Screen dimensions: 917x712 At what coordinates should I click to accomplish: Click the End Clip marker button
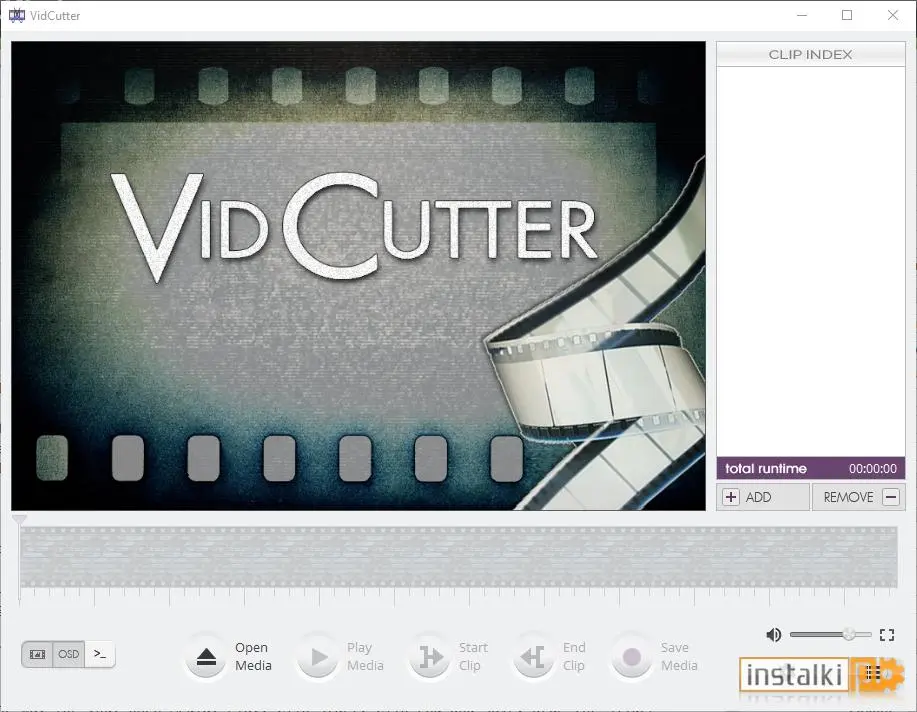(533, 657)
